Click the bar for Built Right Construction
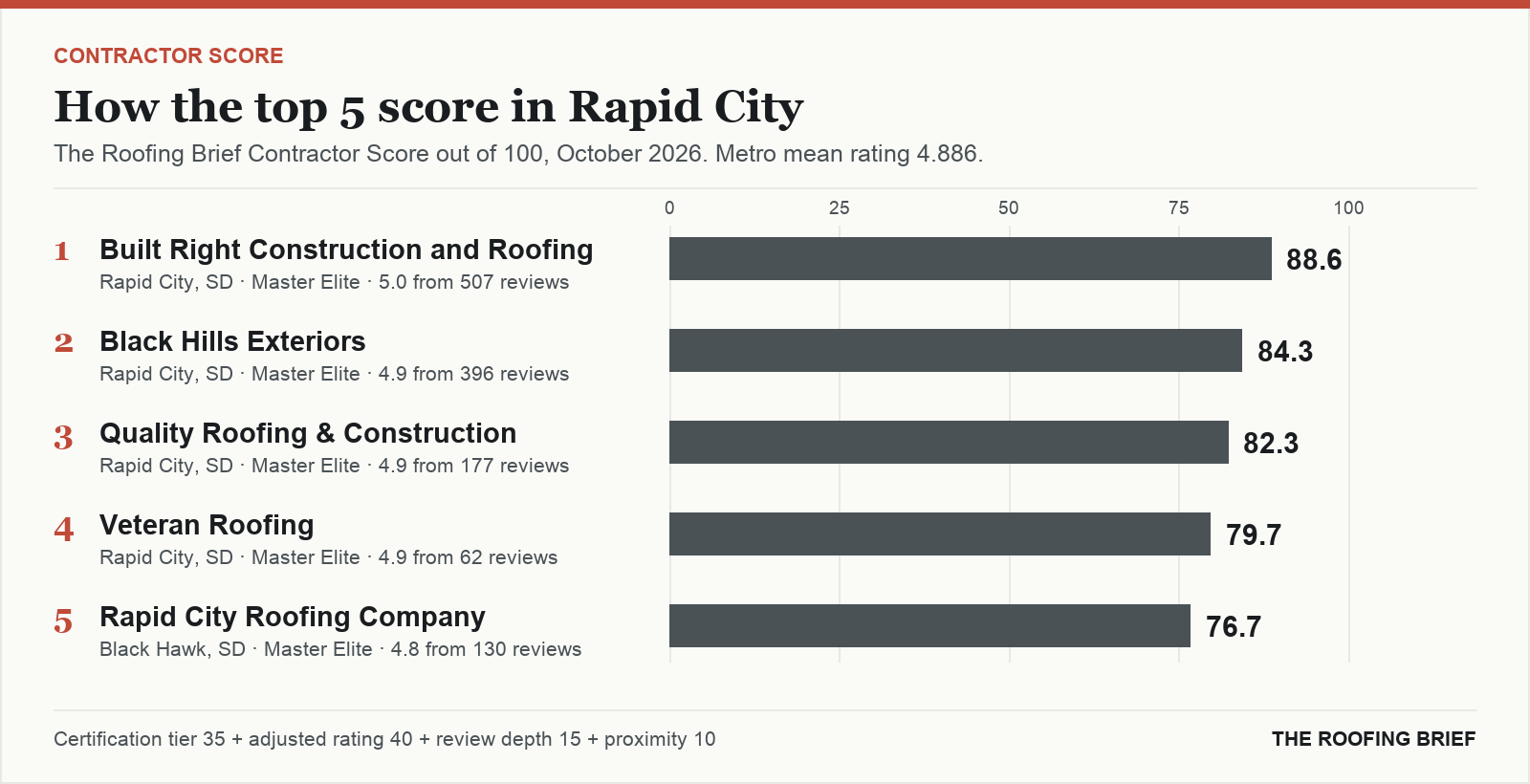The width and height of the screenshot is (1530, 784). click(x=971, y=258)
